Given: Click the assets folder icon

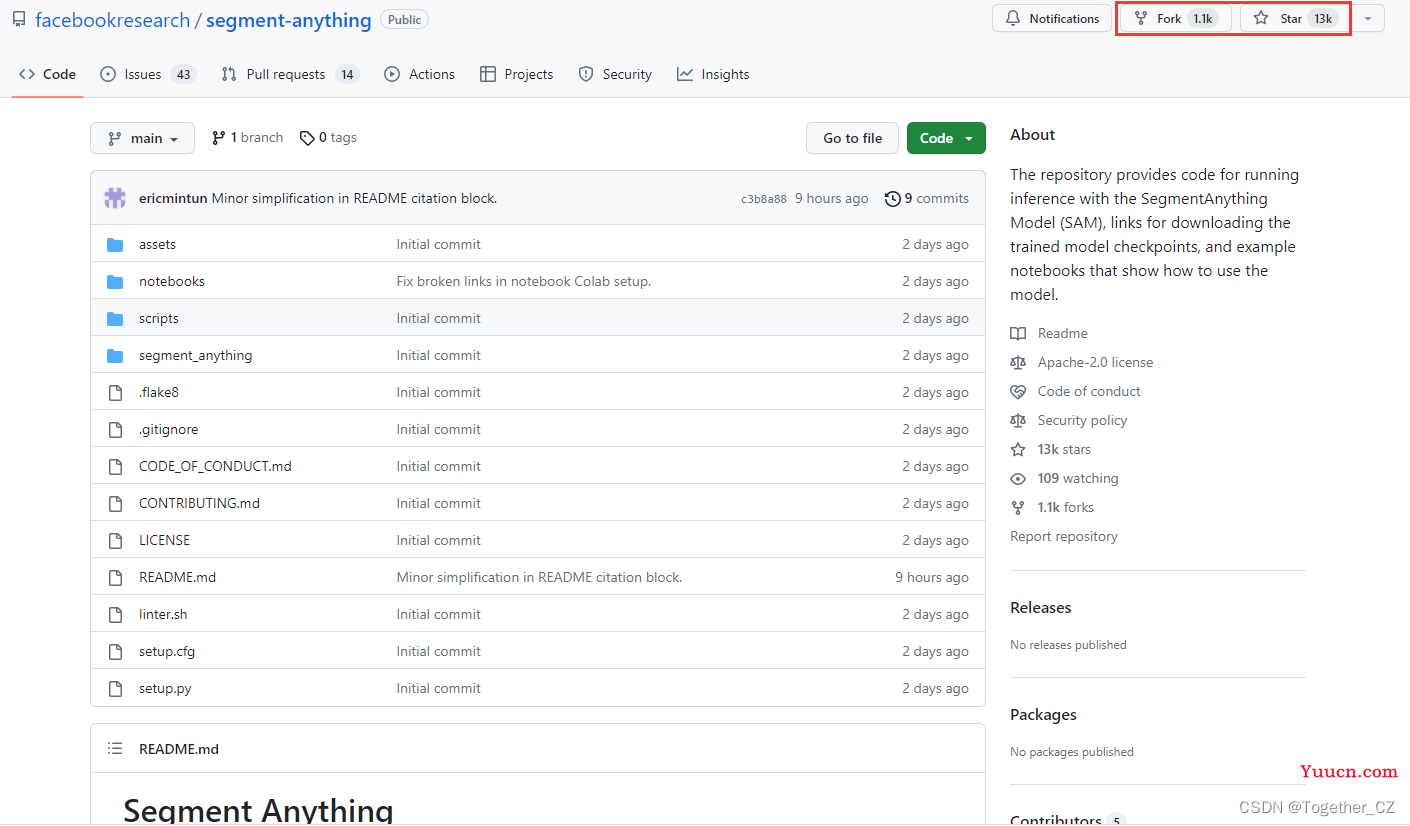Looking at the screenshot, I should tap(115, 245).
